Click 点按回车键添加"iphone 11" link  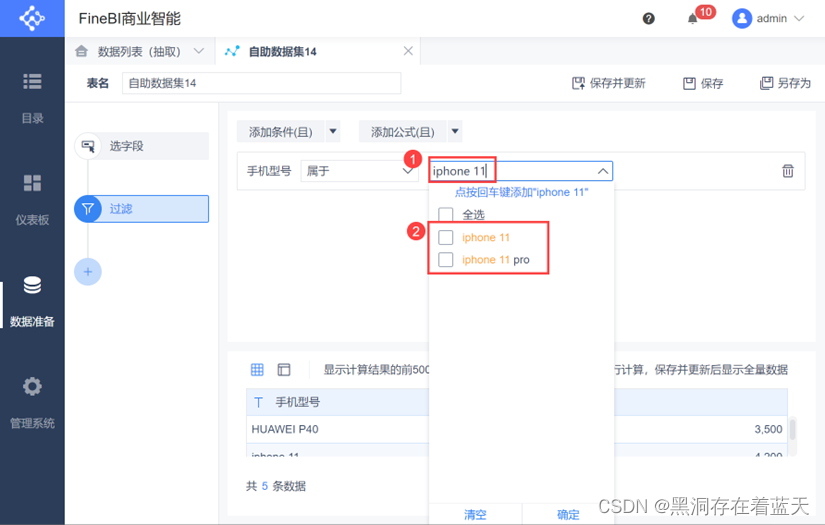point(521,193)
